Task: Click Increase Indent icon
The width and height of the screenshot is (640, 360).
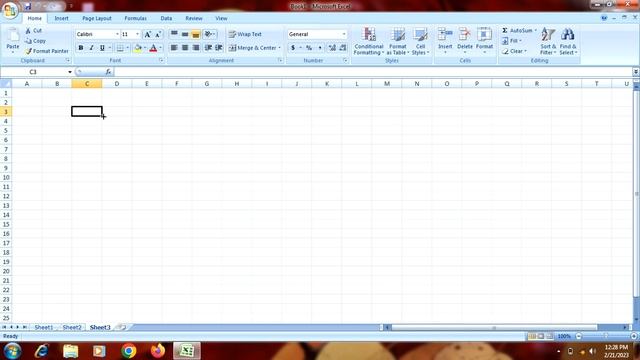Action: [x=219, y=48]
